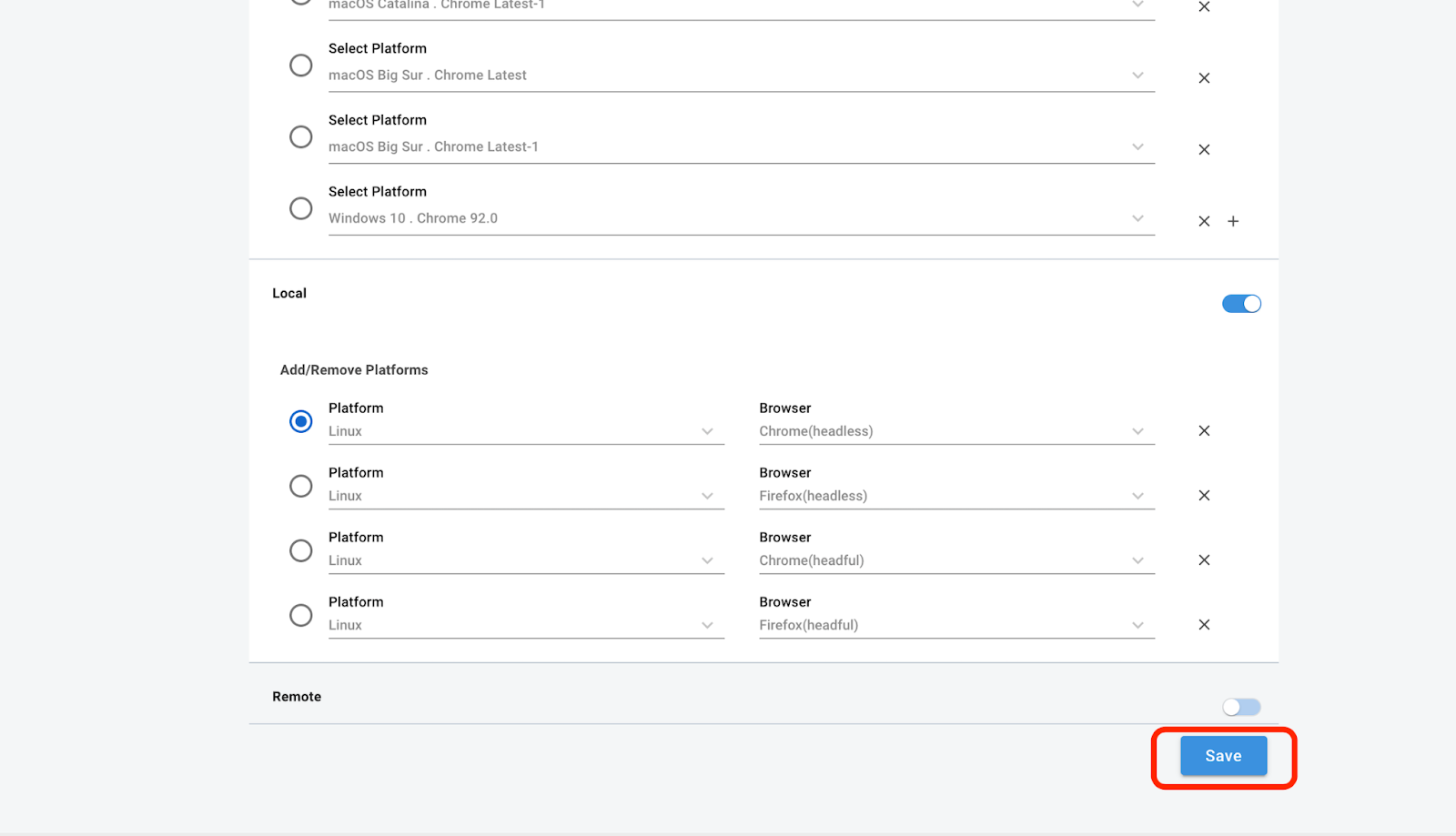Expand the Windows 10 Chrome 92.0 dropdown
The image size is (1456, 836).
click(741, 218)
